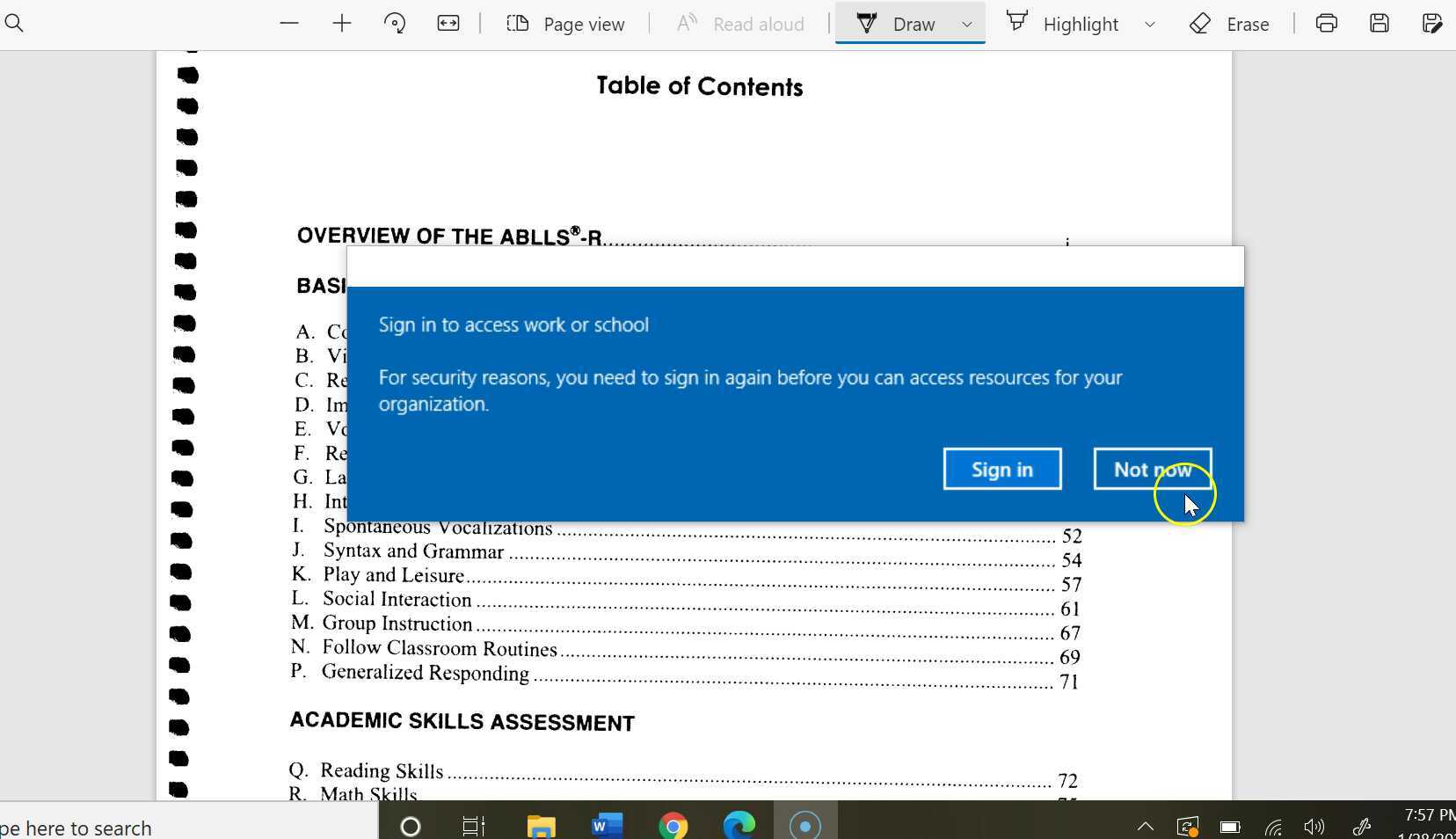The image size is (1456, 839).
Task: Open Task View on the taskbar
Action: (x=474, y=826)
